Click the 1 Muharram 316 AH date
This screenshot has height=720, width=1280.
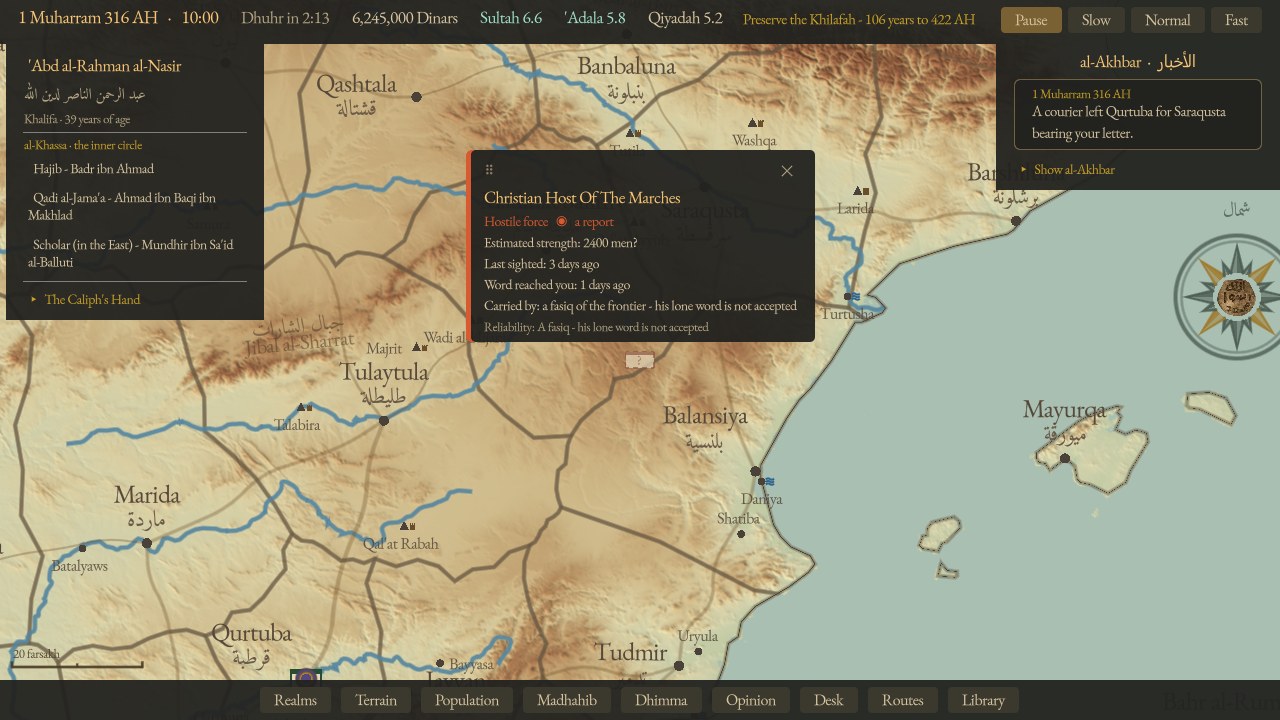[88, 18]
